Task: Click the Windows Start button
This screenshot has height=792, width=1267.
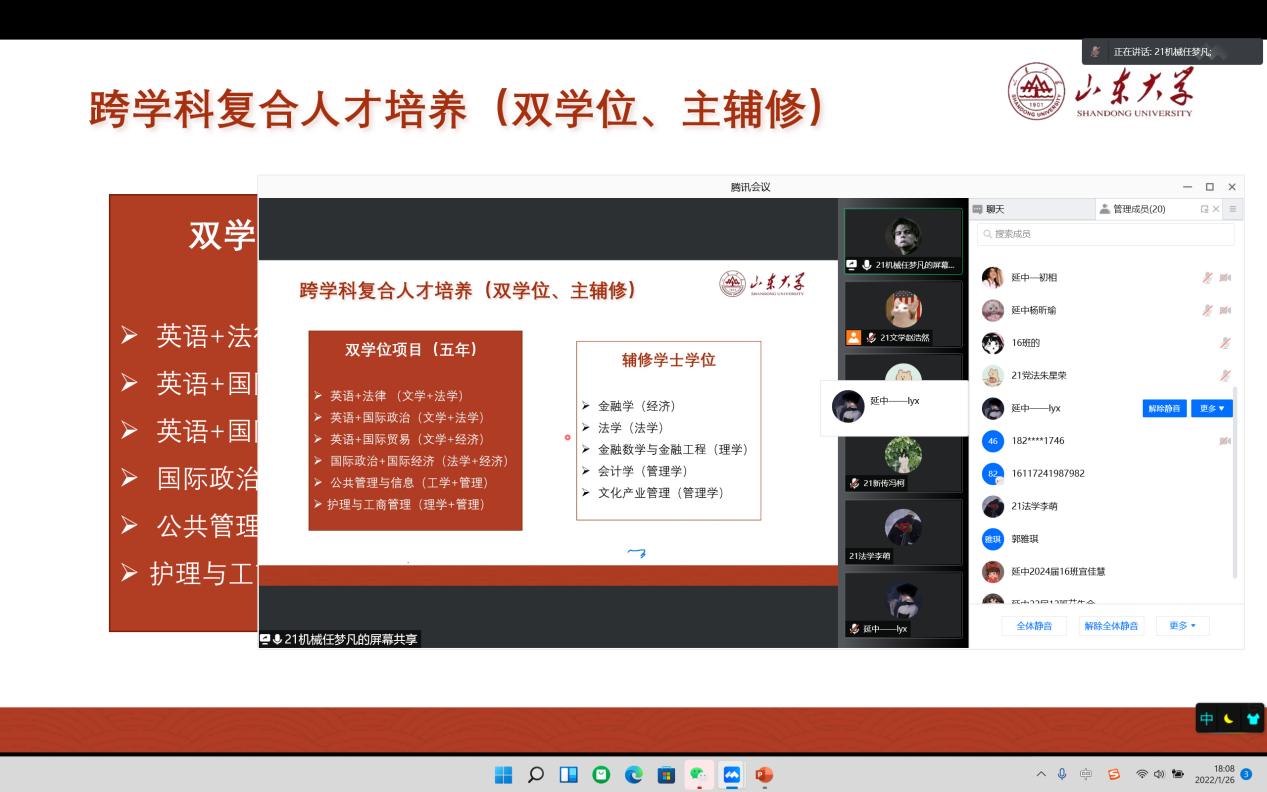Action: coord(503,774)
